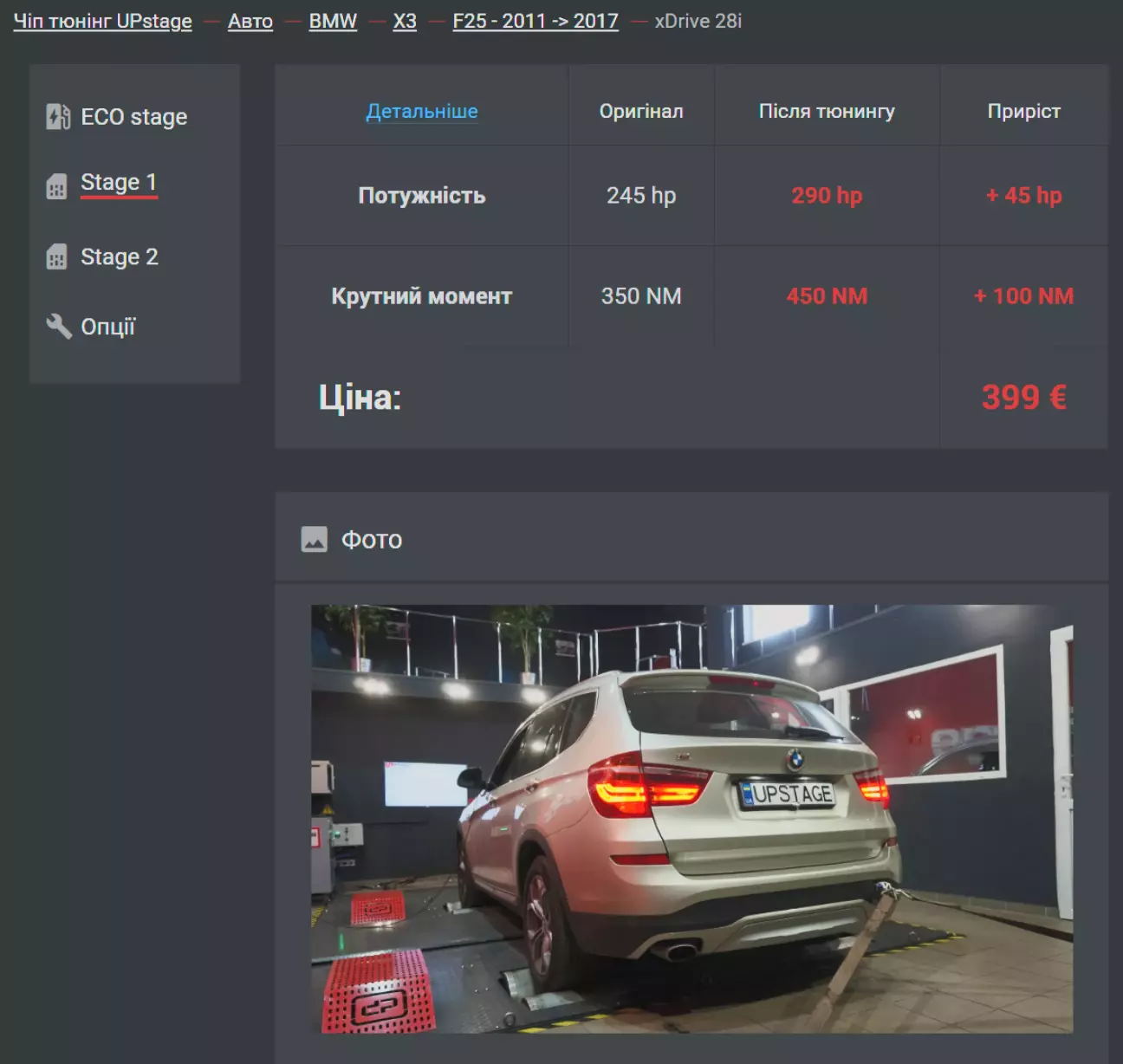Follow the Детальніше link
The image size is (1123, 1064).
coord(422,111)
